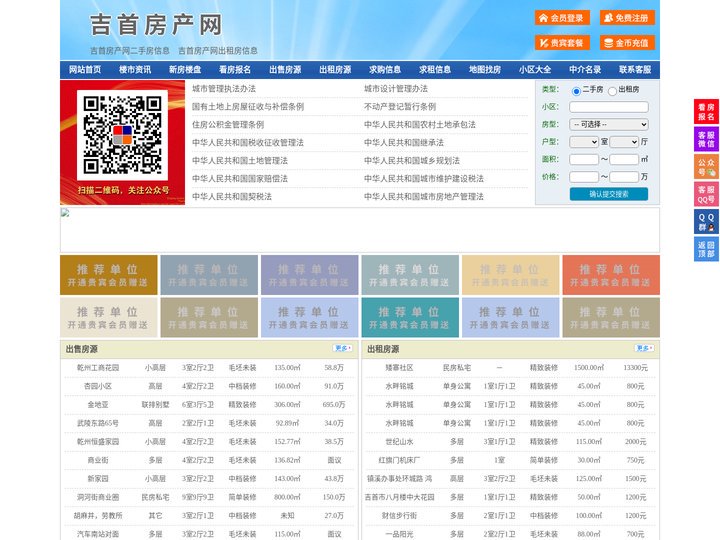Screen dimensions: 720x540
Task: Click the golden-brown 推荐单位 banner tile
Action: (x=109, y=275)
